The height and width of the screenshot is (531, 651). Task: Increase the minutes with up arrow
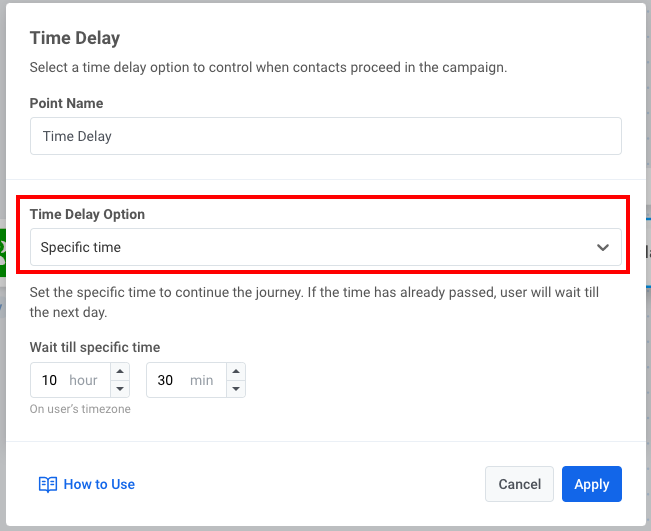(x=236, y=371)
